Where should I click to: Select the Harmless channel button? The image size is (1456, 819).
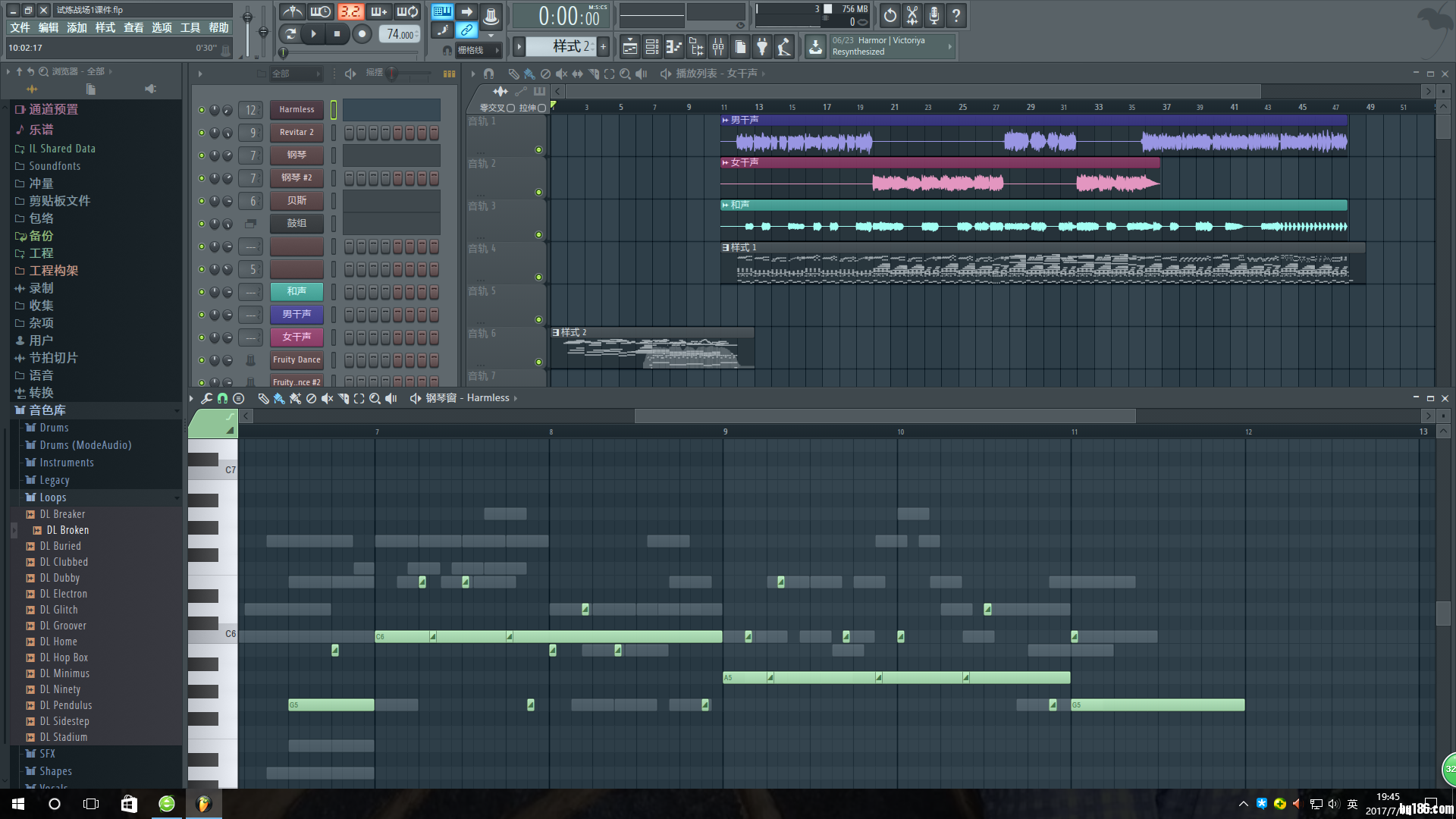[x=297, y=110]
